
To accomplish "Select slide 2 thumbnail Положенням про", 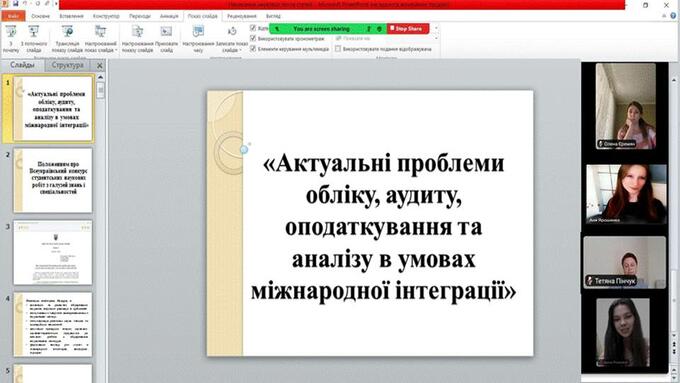I will [x=53, y=180].
